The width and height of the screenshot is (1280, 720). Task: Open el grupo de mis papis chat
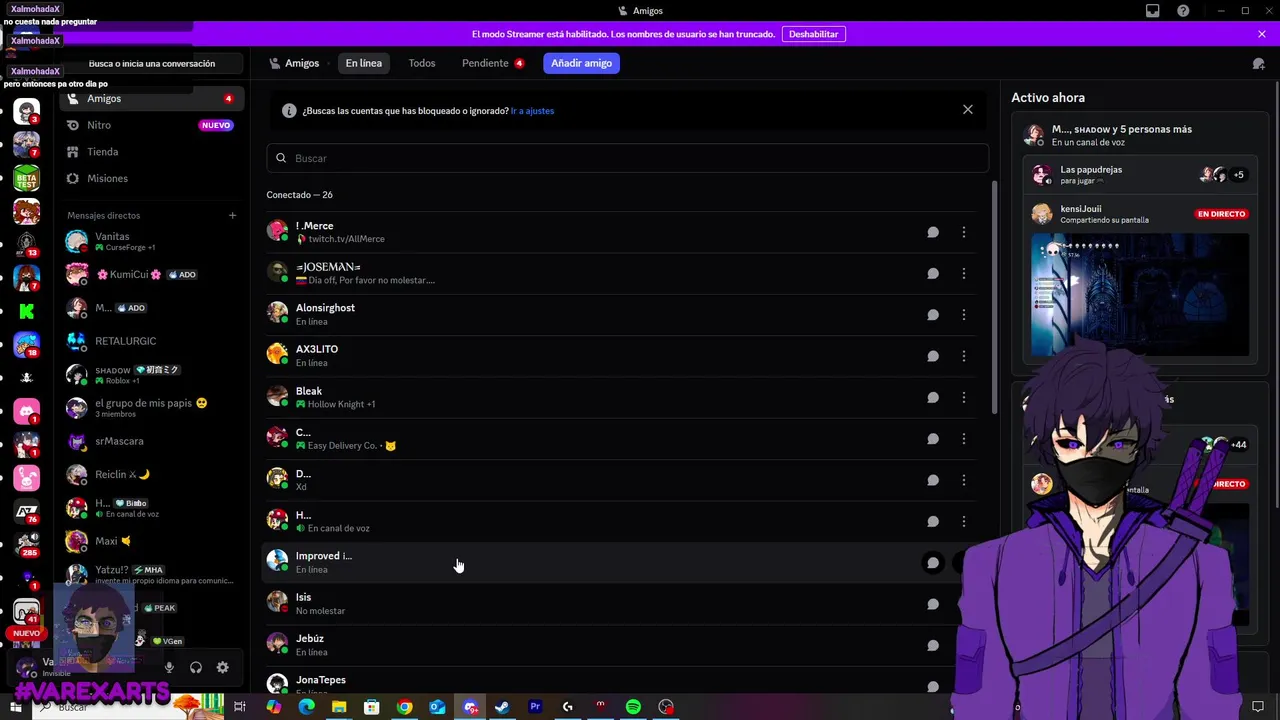(x=150, y=408)
